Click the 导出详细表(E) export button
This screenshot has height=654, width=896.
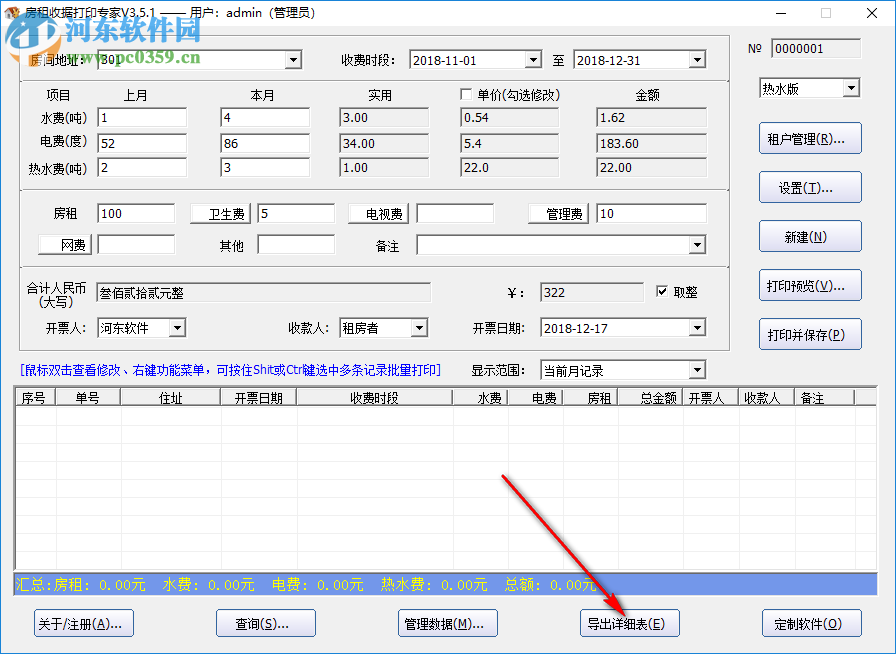coord(629,622)
